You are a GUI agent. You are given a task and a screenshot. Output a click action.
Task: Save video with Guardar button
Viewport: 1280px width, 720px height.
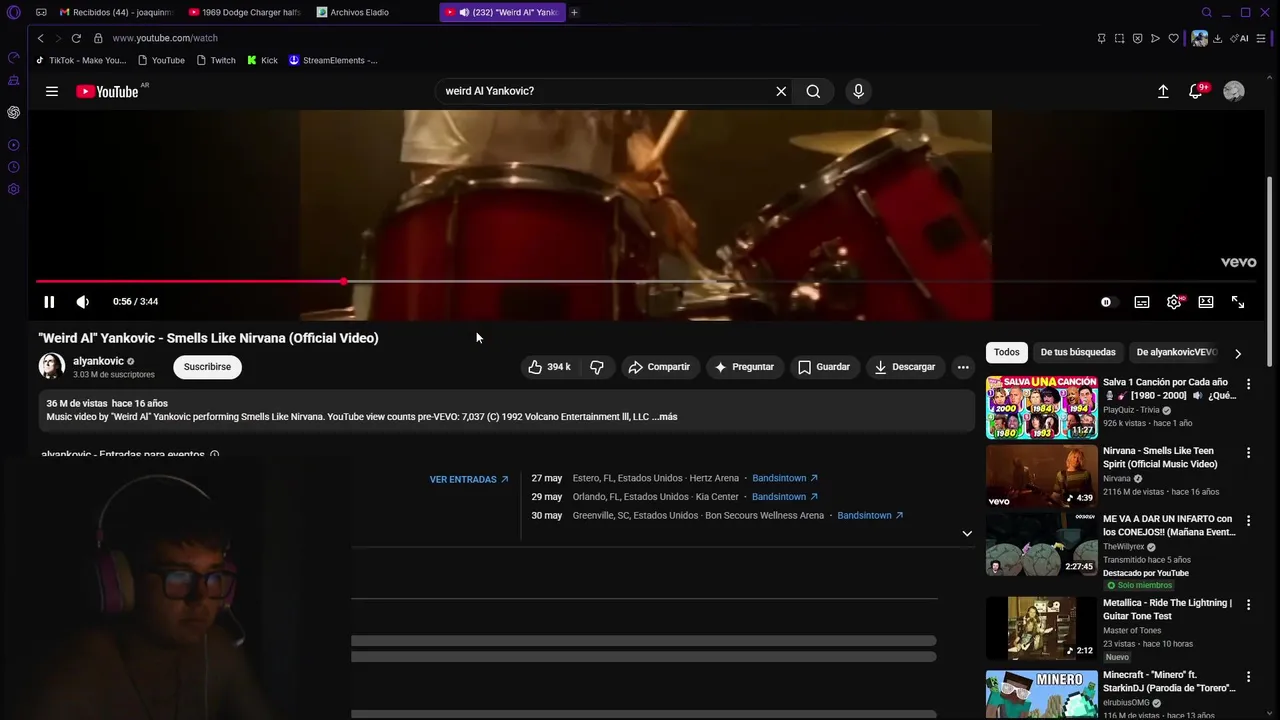pos(824,367)
